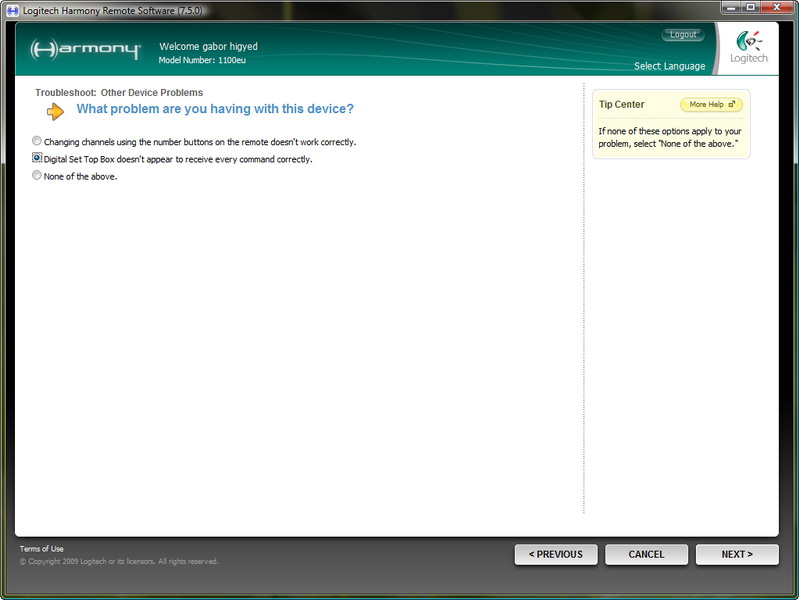Open the Select Language link
This screenshot has height=600, width=799.
pyautogui.click(x=669, y=66)
